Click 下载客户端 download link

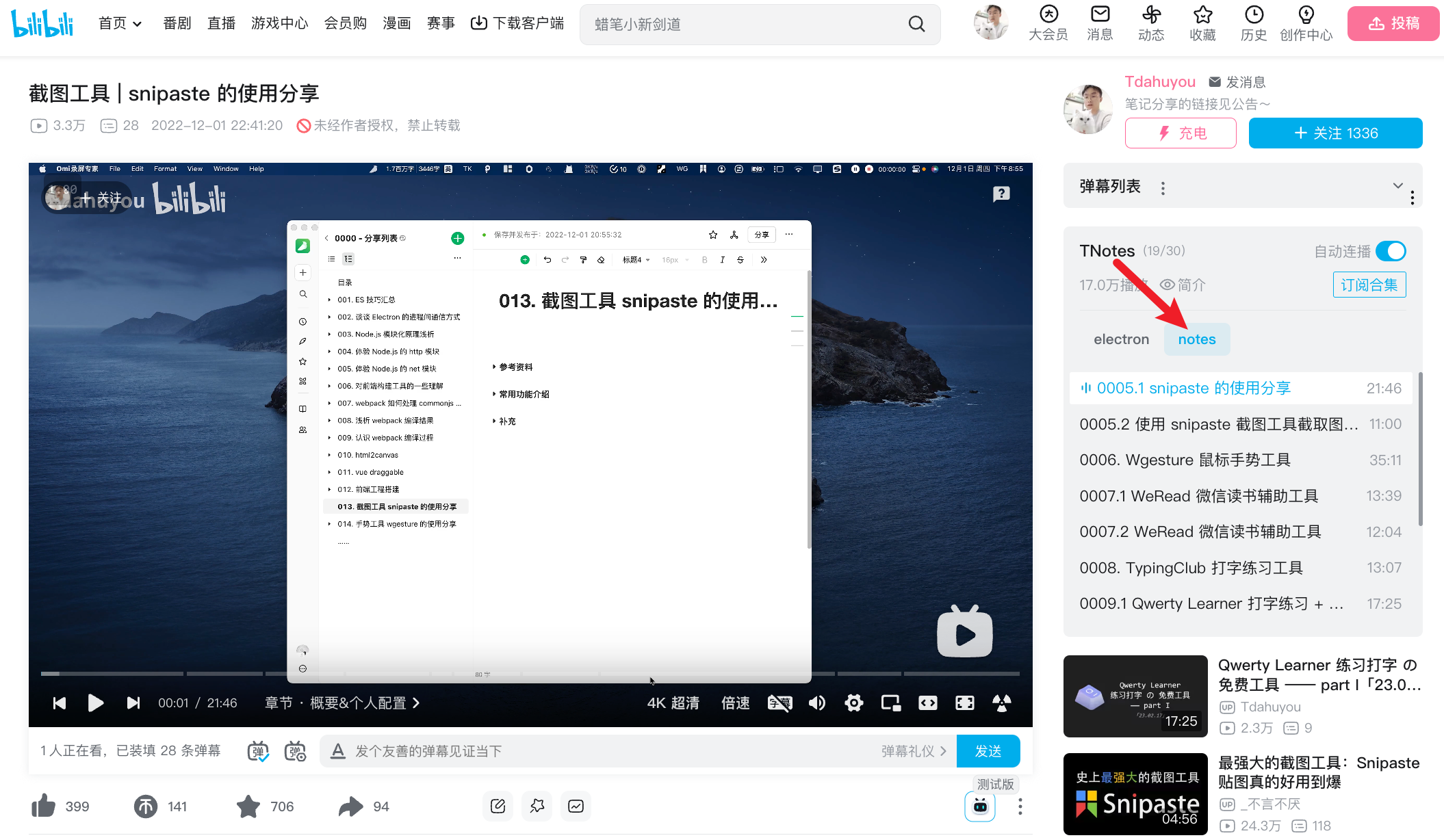point(517,23)
